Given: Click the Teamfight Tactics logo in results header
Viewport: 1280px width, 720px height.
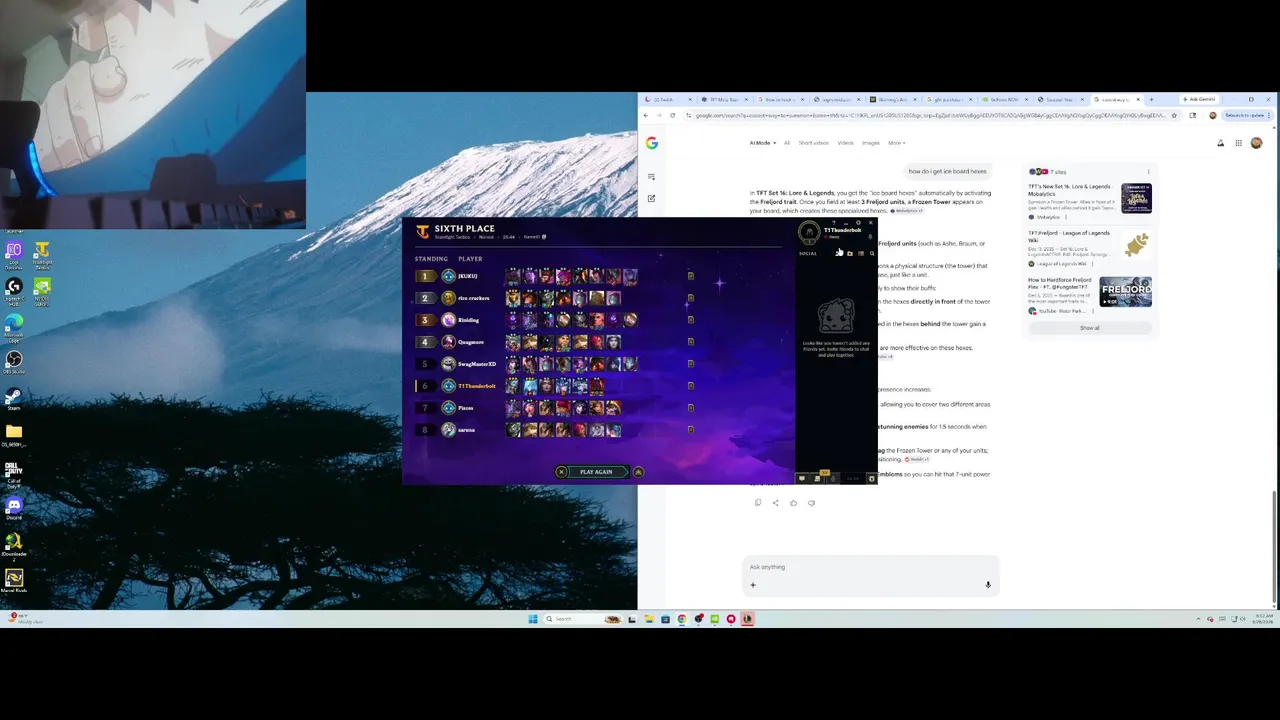Looking at the screenshot, I should coord(422,232).
